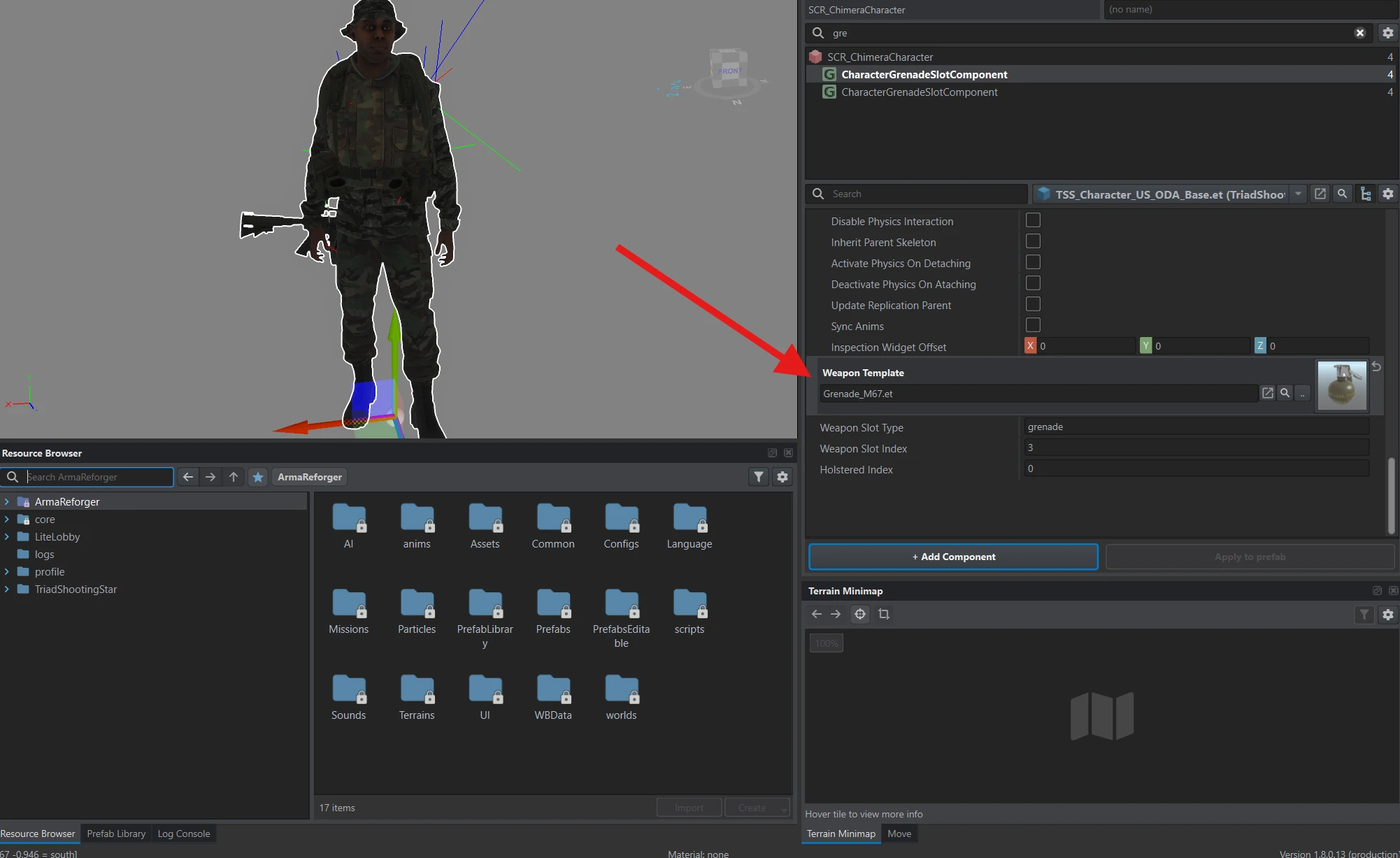Screen dimensions: 1400x858
Task: Switch to the Prefab Library tab
Action: [116, 834]
